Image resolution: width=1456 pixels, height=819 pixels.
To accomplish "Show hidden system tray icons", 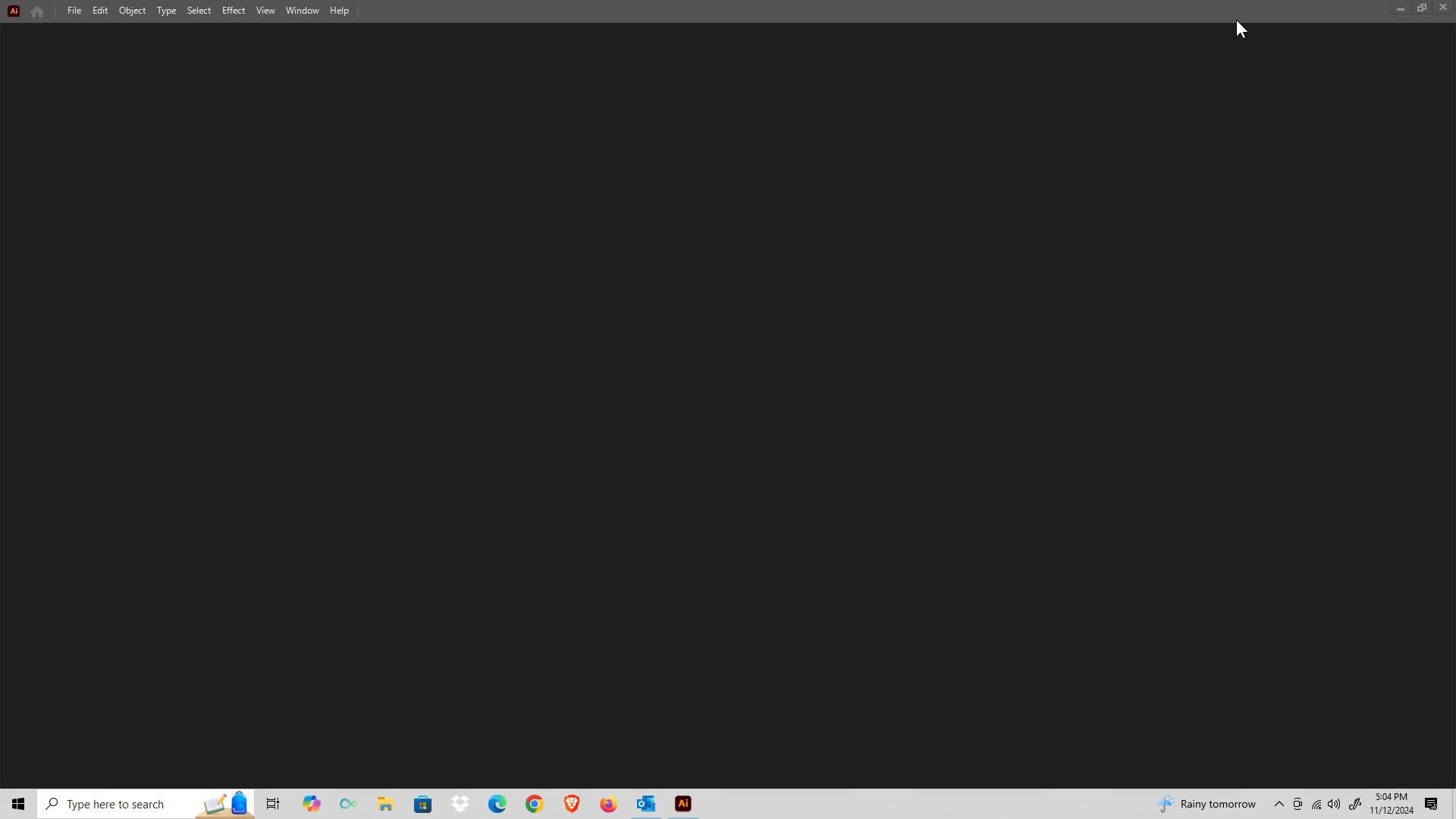I will tap(1279, 804).
